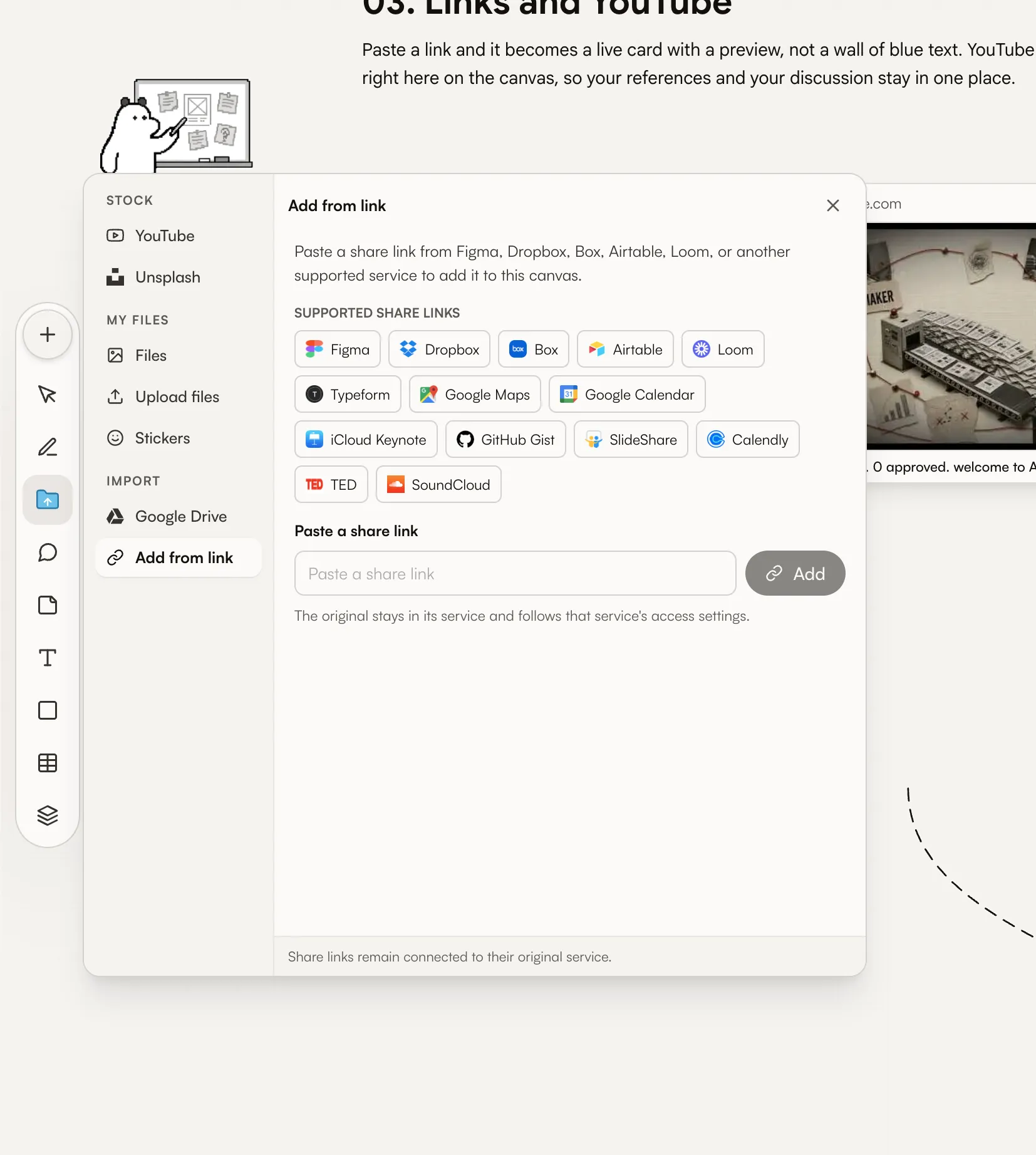The height and width of the screenshot is (1155, 1036).
Task: Click the bear whiteboard illustration
Action: (176, 125)
